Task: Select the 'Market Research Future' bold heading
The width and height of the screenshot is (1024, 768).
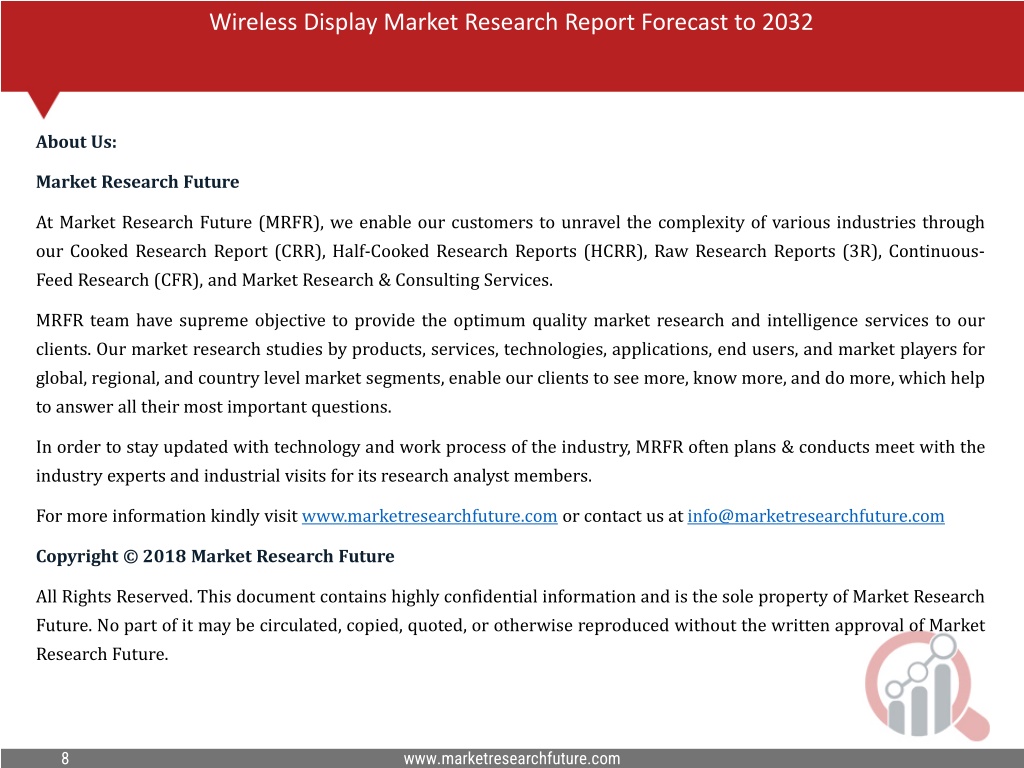Action: click(137, 182)
